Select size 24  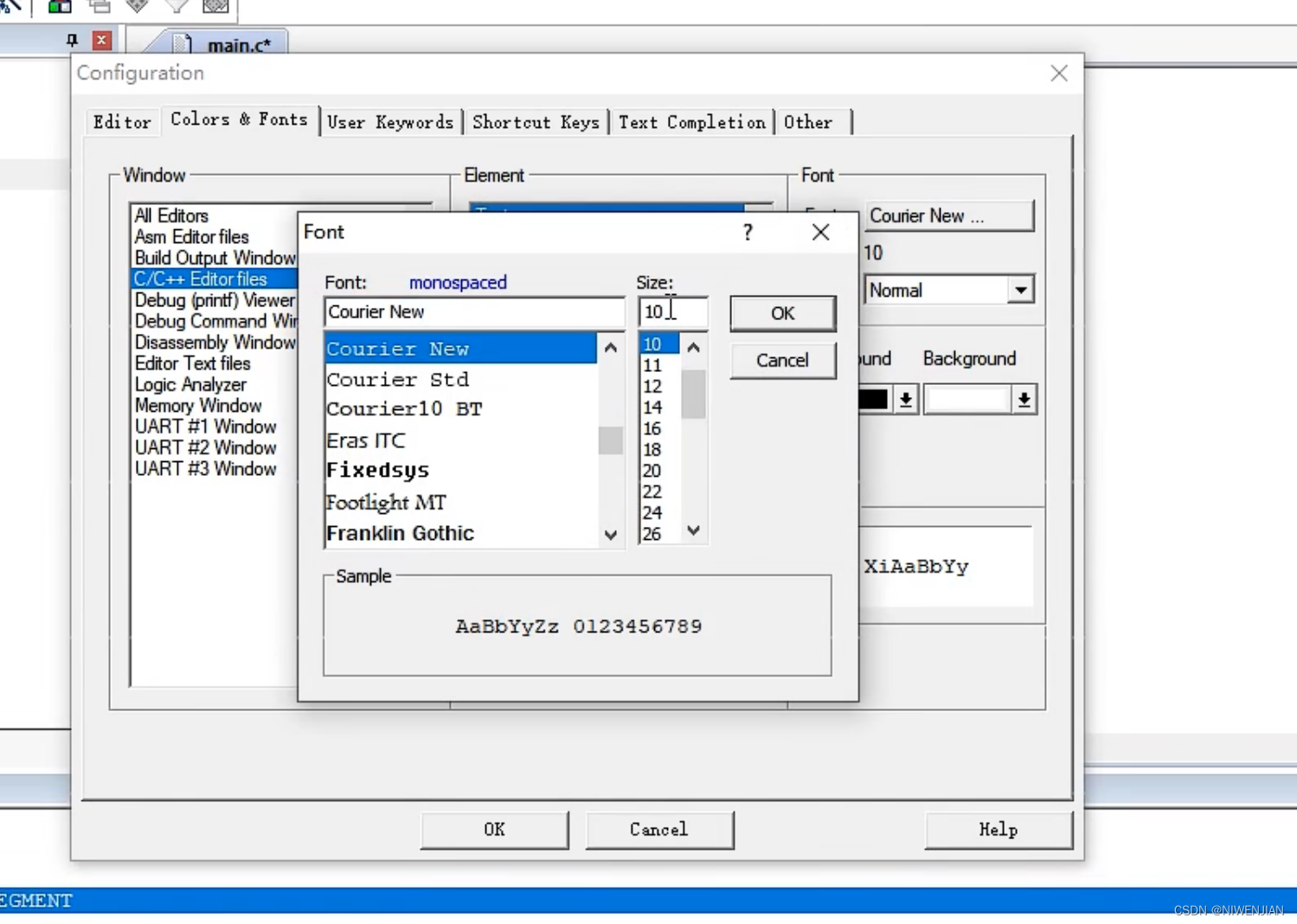click(x=659, y=513)
